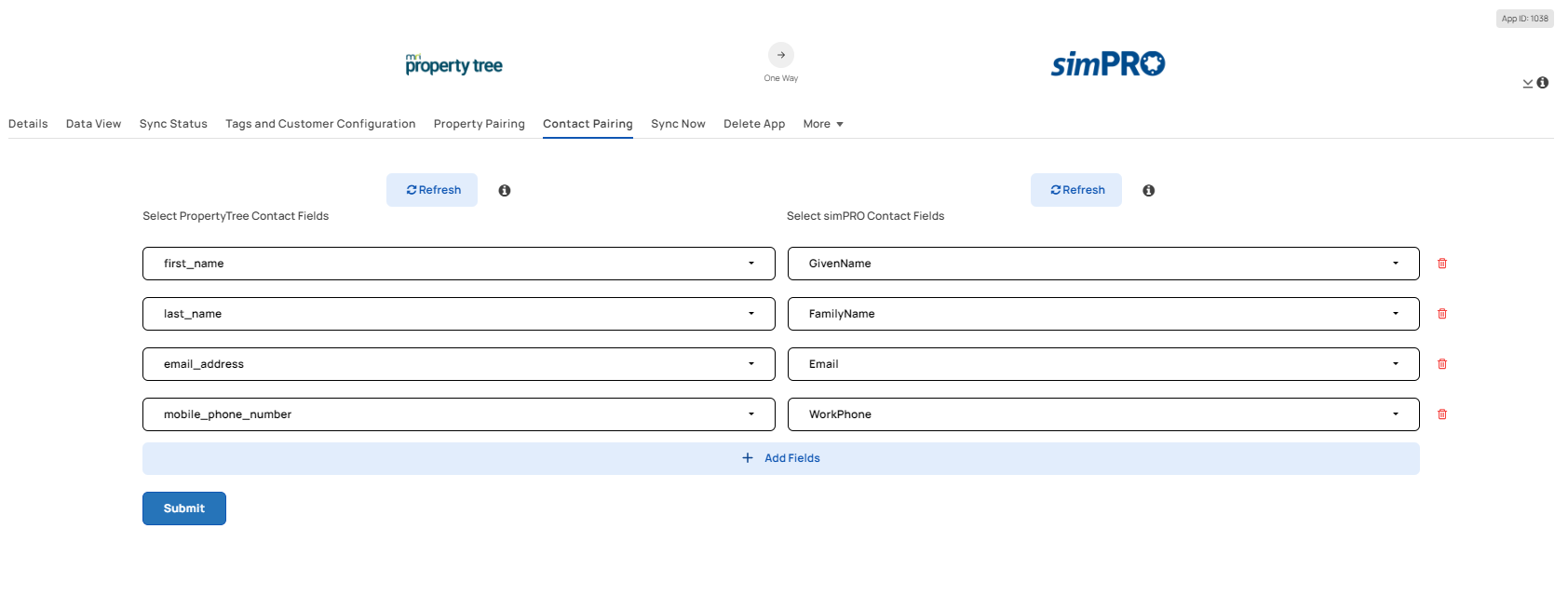Remove the Email pairing row

tap(1442, 364)
